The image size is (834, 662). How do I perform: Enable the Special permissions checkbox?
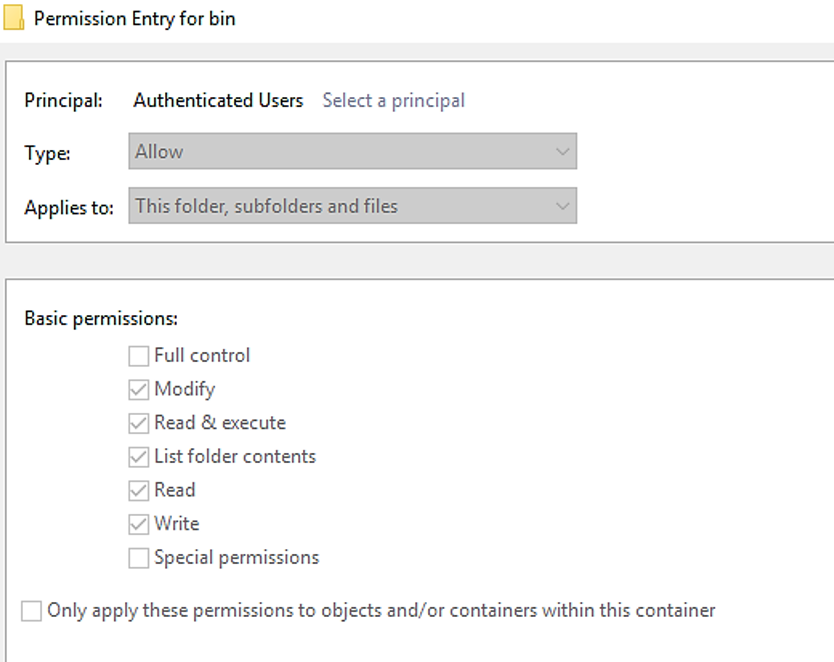138,557
